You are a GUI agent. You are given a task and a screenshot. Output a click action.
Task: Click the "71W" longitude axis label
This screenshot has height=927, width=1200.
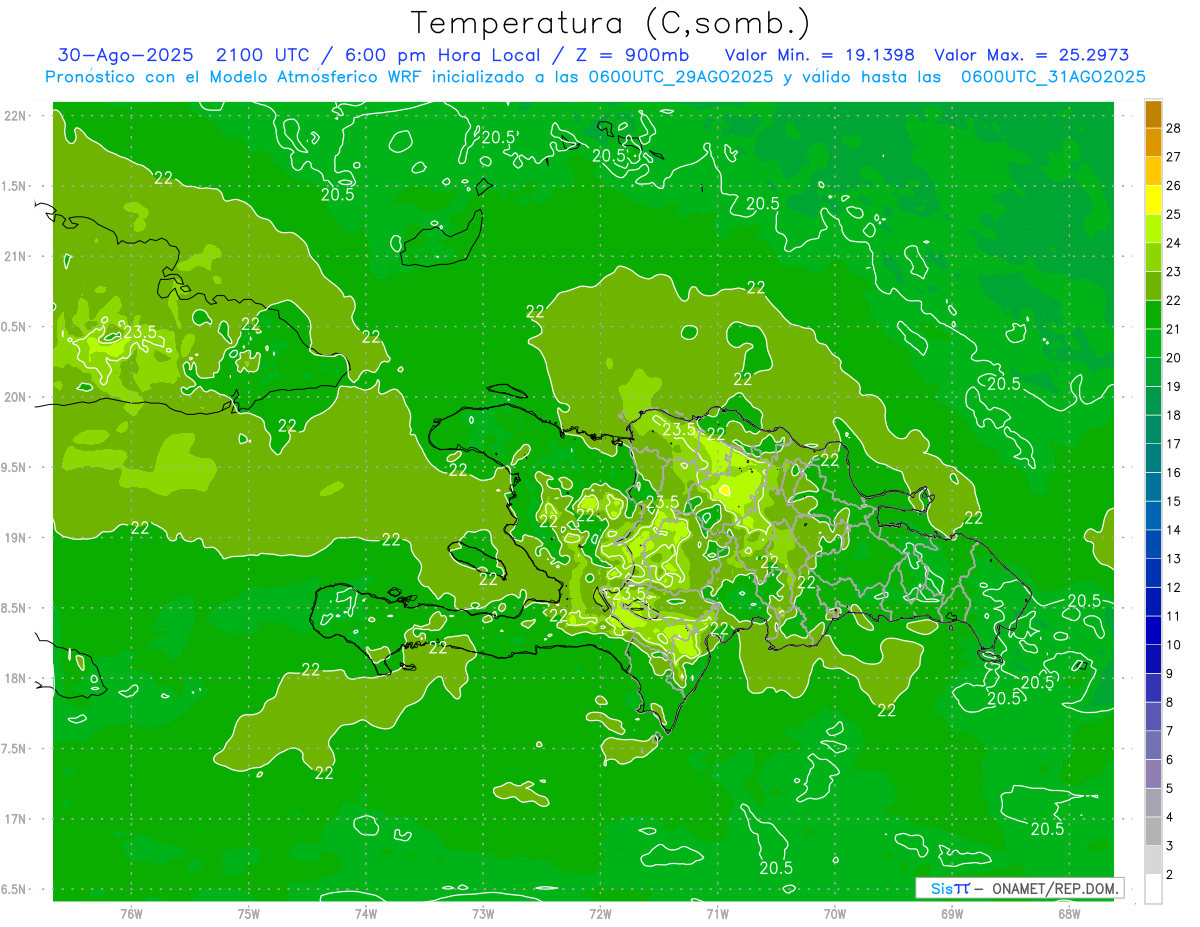(x=717, y=912)
